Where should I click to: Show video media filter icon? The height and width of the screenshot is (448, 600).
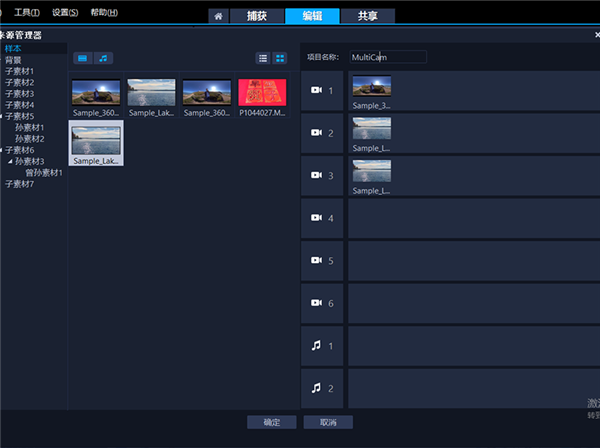coord(82,58)
